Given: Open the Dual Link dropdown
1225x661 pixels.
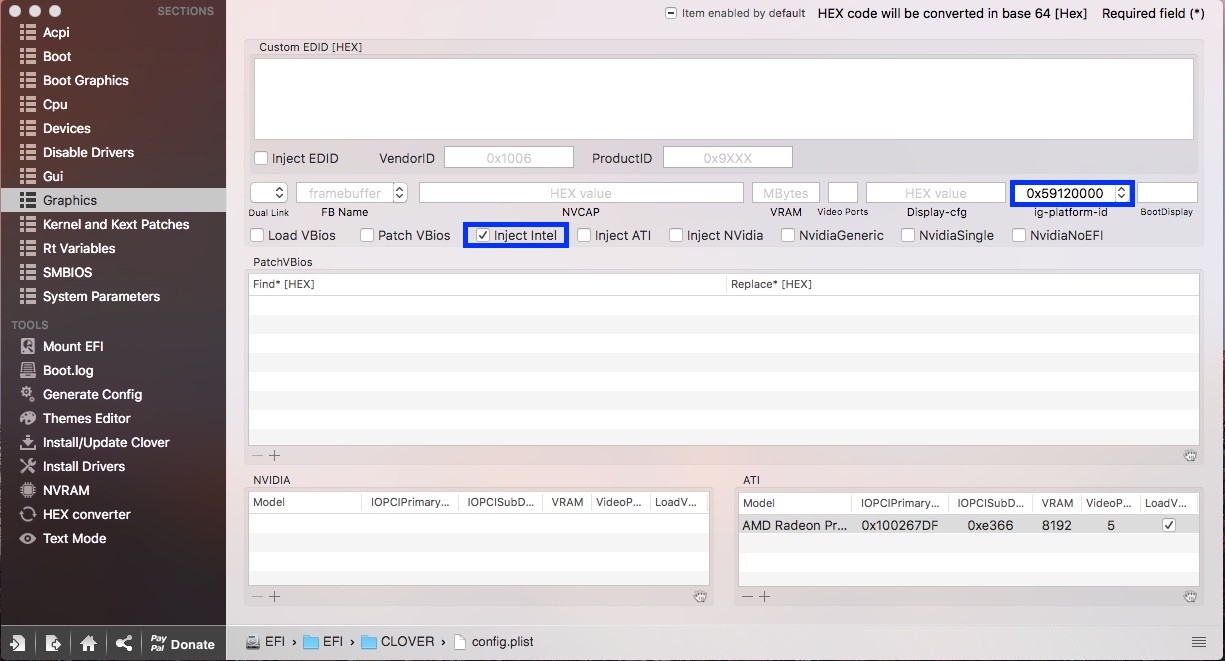Looking at the screenshot, I should pos(268,193).
